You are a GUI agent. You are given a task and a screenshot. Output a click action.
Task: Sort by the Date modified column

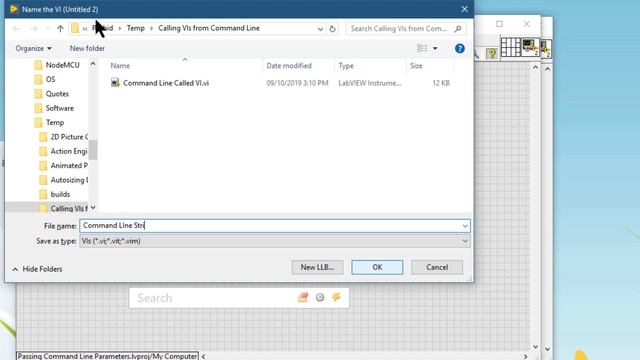coord(289,66)
